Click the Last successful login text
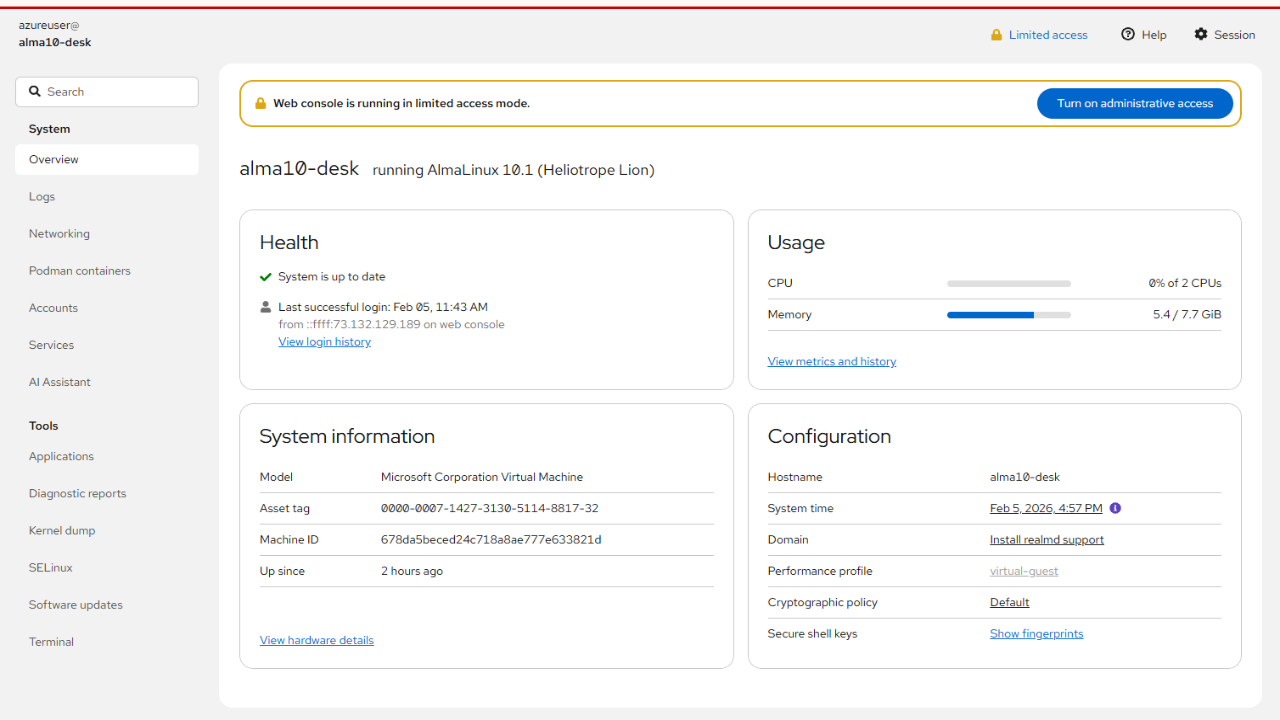 (383, 307)
